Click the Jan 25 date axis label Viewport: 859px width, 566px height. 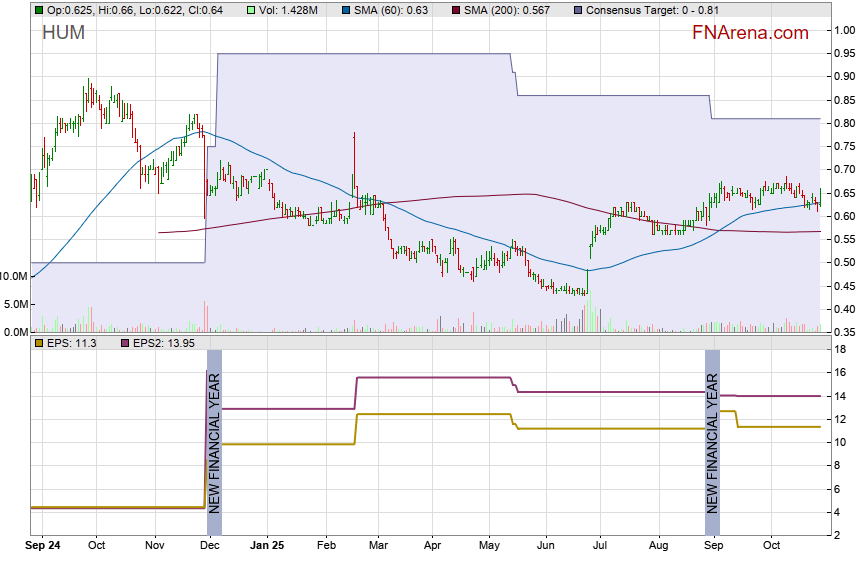266,547
